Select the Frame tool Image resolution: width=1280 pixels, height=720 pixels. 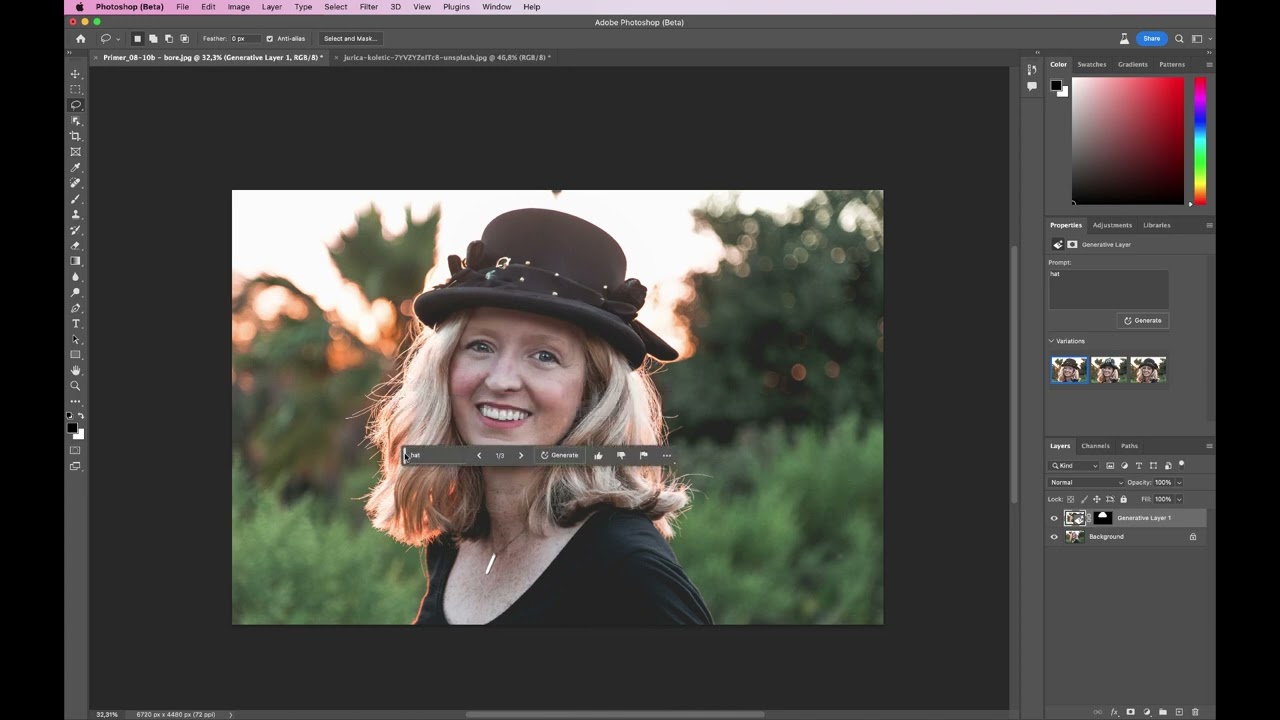(x=75, y=152)
